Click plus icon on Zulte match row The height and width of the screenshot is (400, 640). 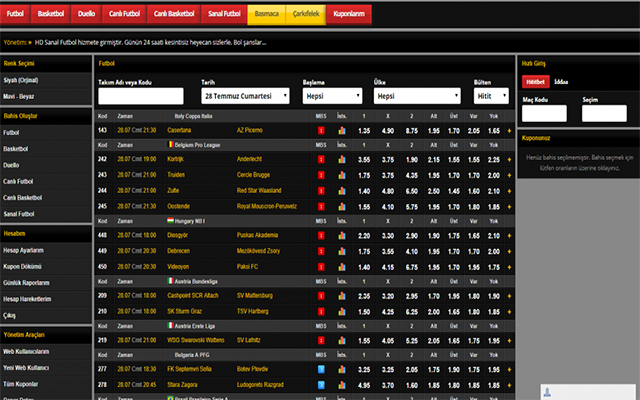pos(508,192)
